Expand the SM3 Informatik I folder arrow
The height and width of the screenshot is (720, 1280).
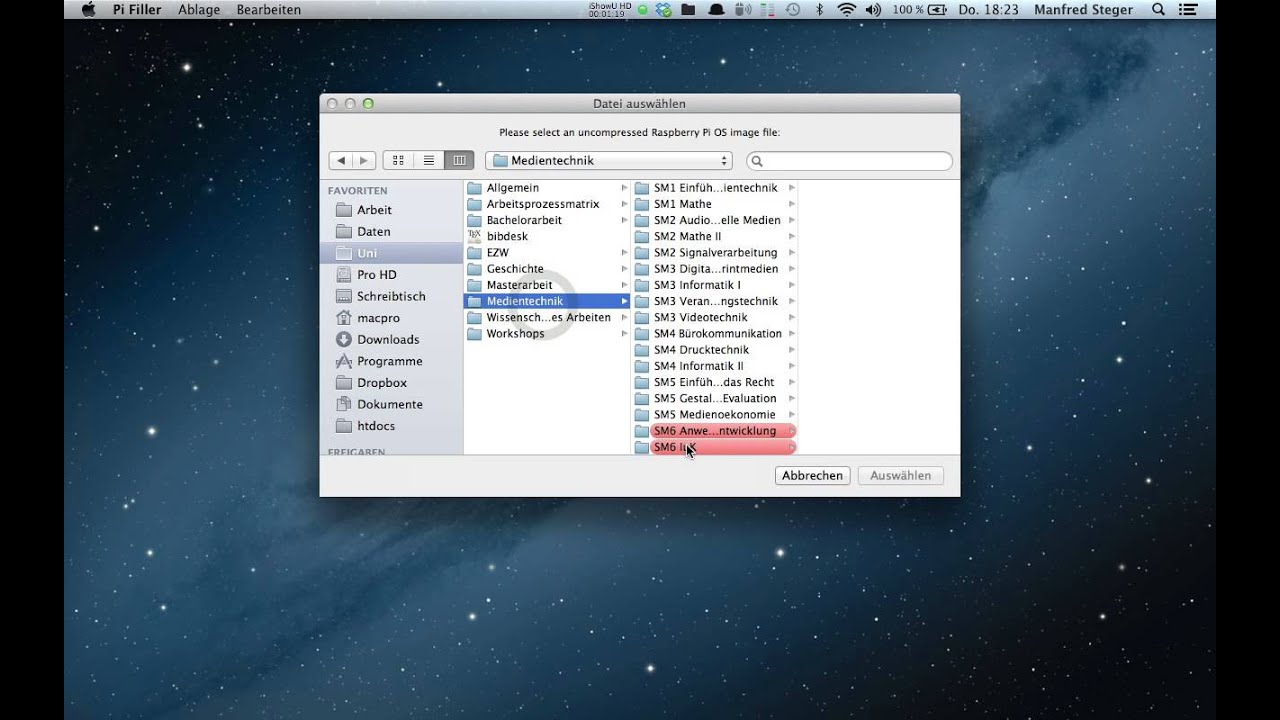point(791,285)
